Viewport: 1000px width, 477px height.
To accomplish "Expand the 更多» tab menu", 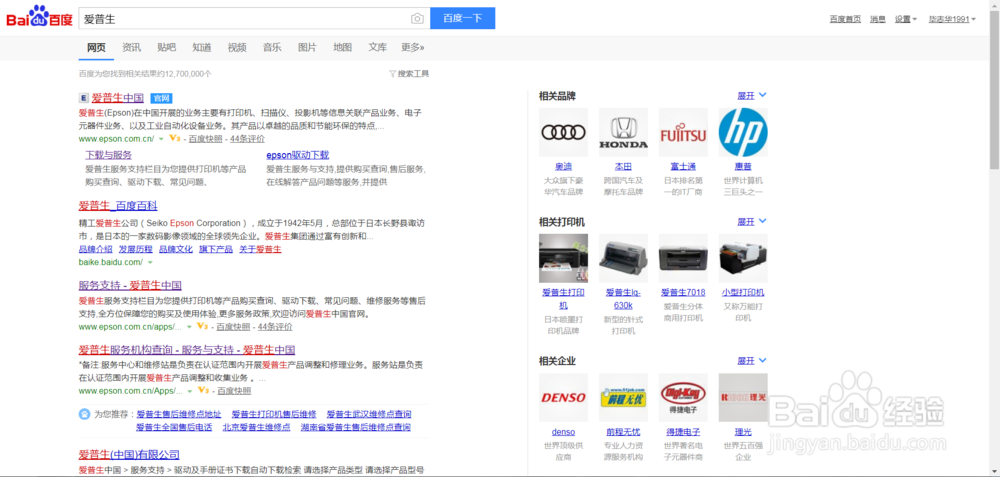I will pyautogui.click(x=413, y=47).
